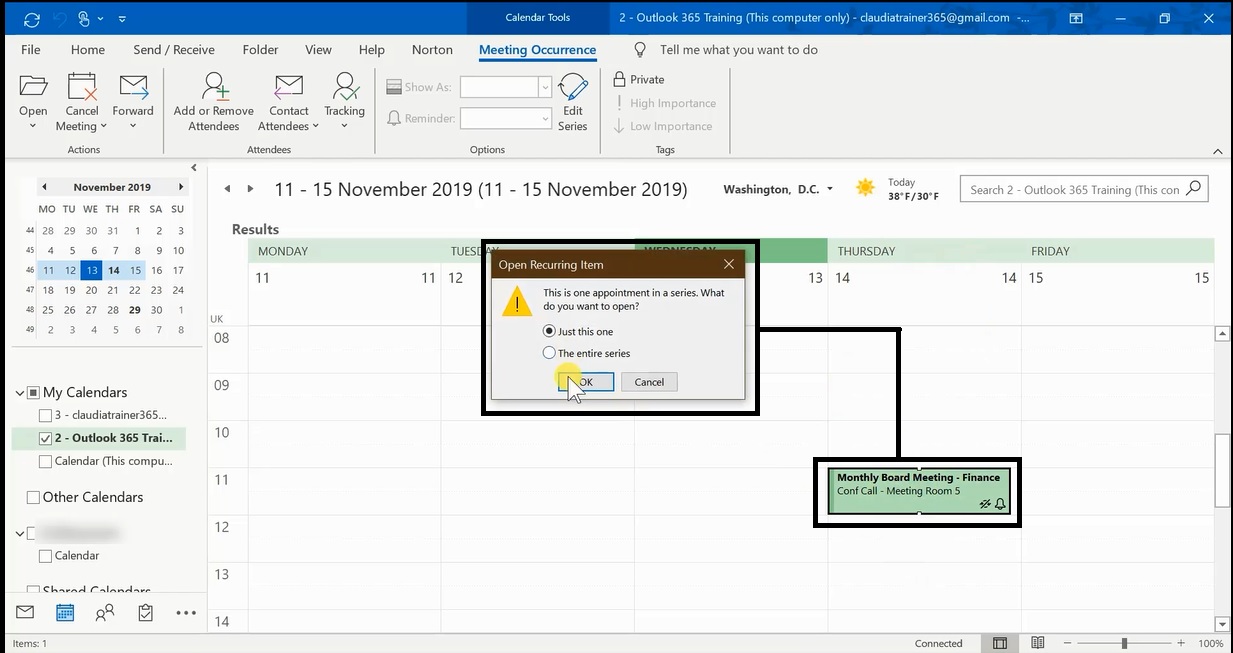This screenshot has width=1233, height=653.
Task: Click the calendar vertical scrollbar thumb
Action: point(1221,470)
